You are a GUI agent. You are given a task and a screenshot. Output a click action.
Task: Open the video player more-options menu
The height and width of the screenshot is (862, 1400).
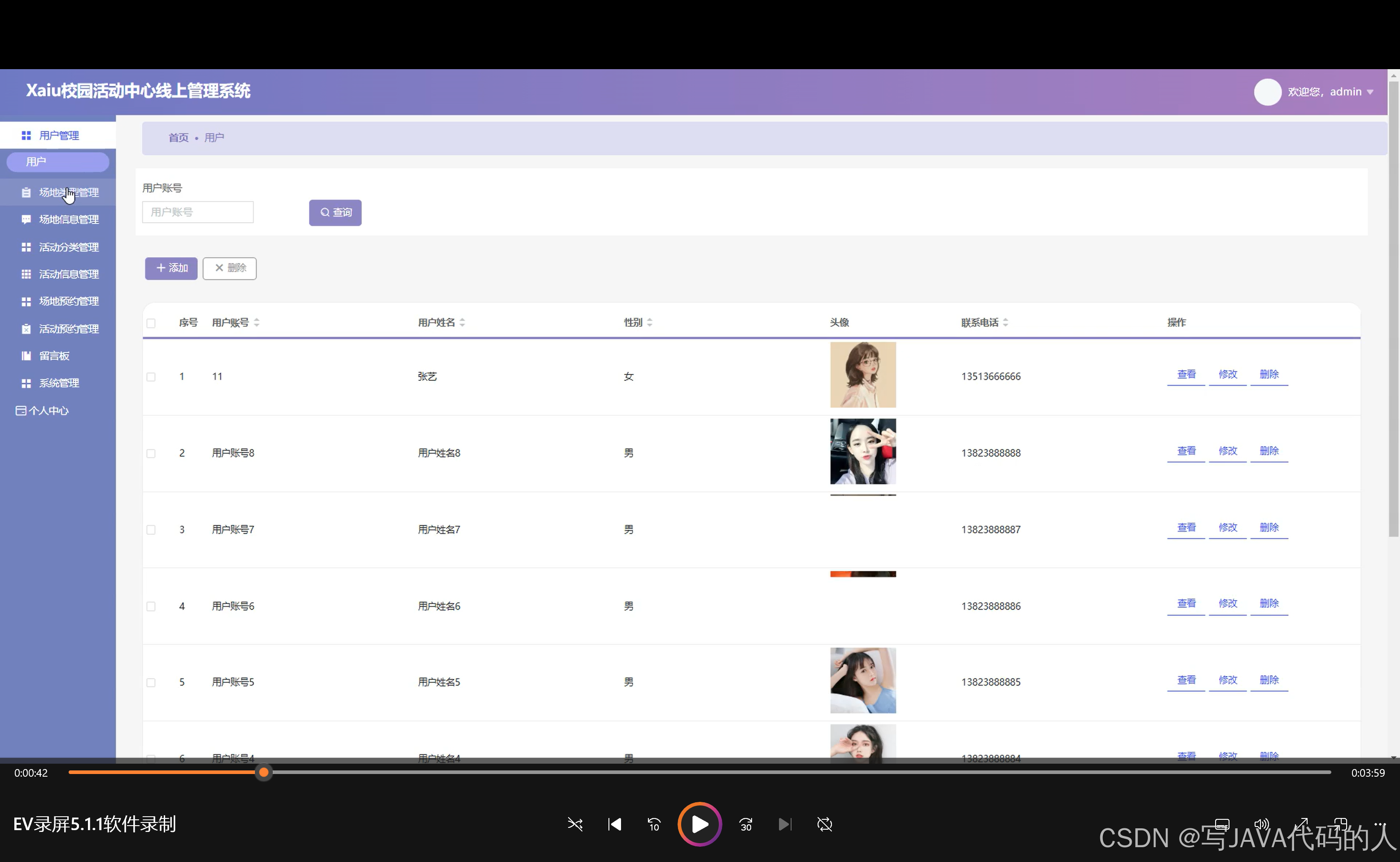[1379, 824]
